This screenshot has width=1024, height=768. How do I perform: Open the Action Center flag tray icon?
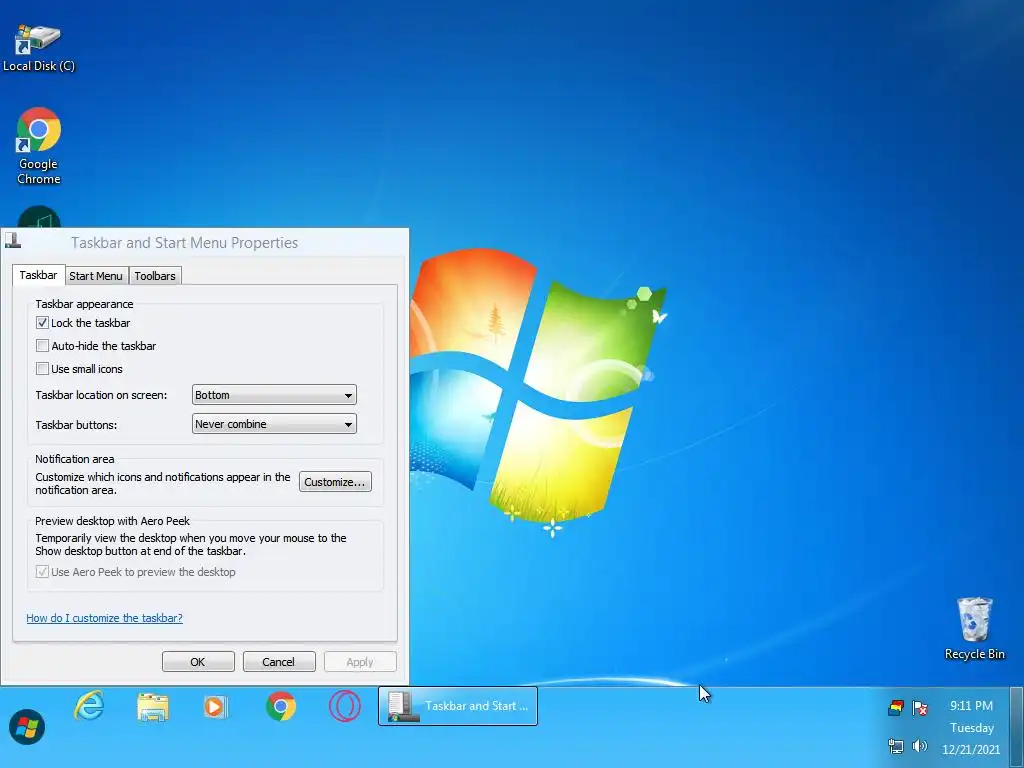[x=920, y=707]
